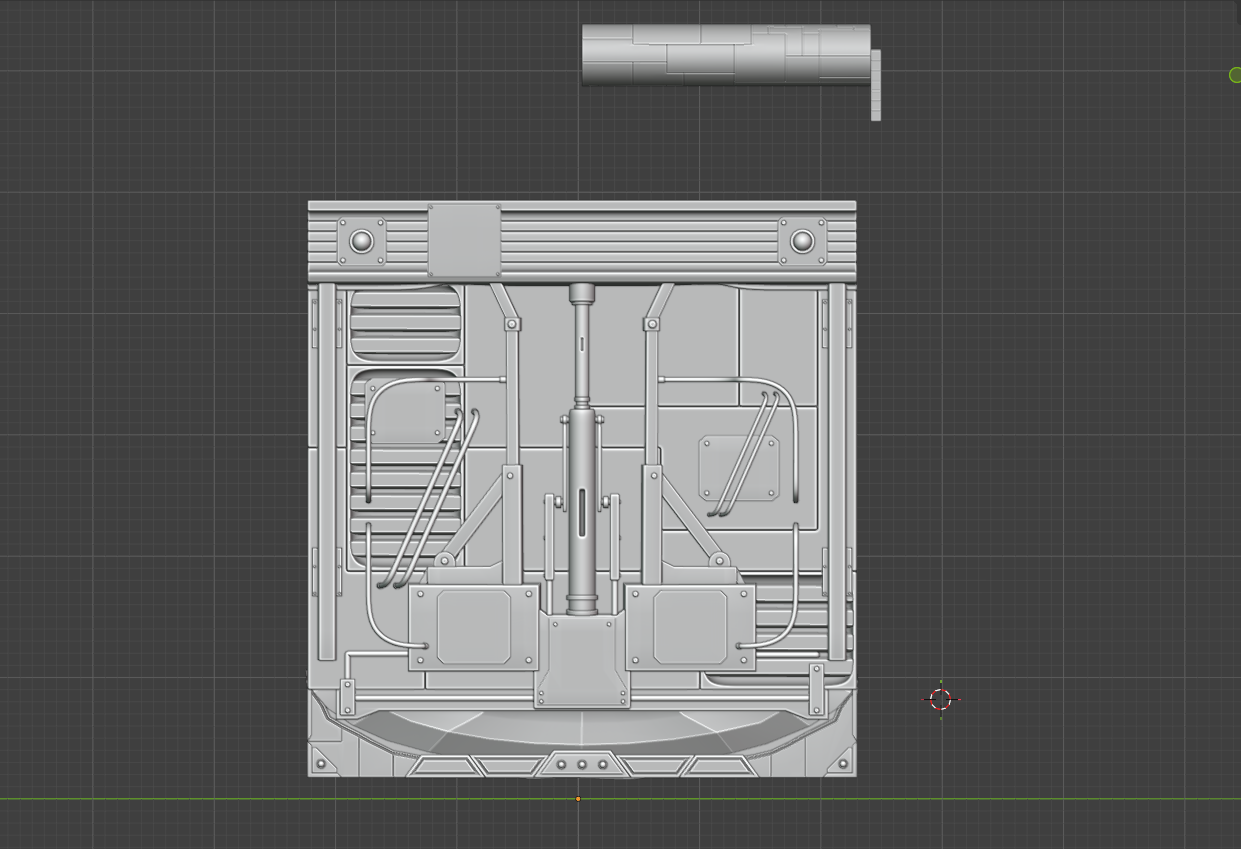Click the red-white 3D cursor crosshair

(941, 700)
